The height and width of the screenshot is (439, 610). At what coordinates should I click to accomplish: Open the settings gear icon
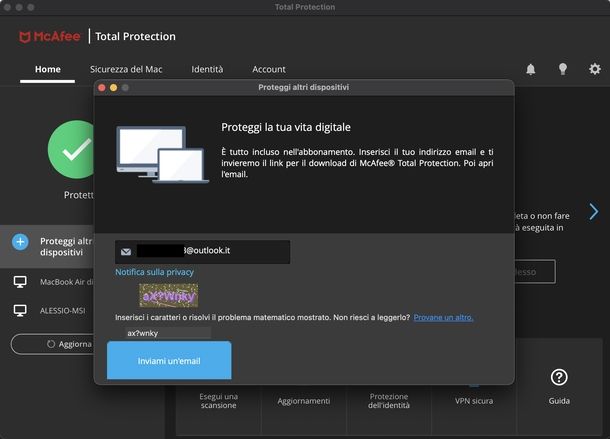click(594, 69)
